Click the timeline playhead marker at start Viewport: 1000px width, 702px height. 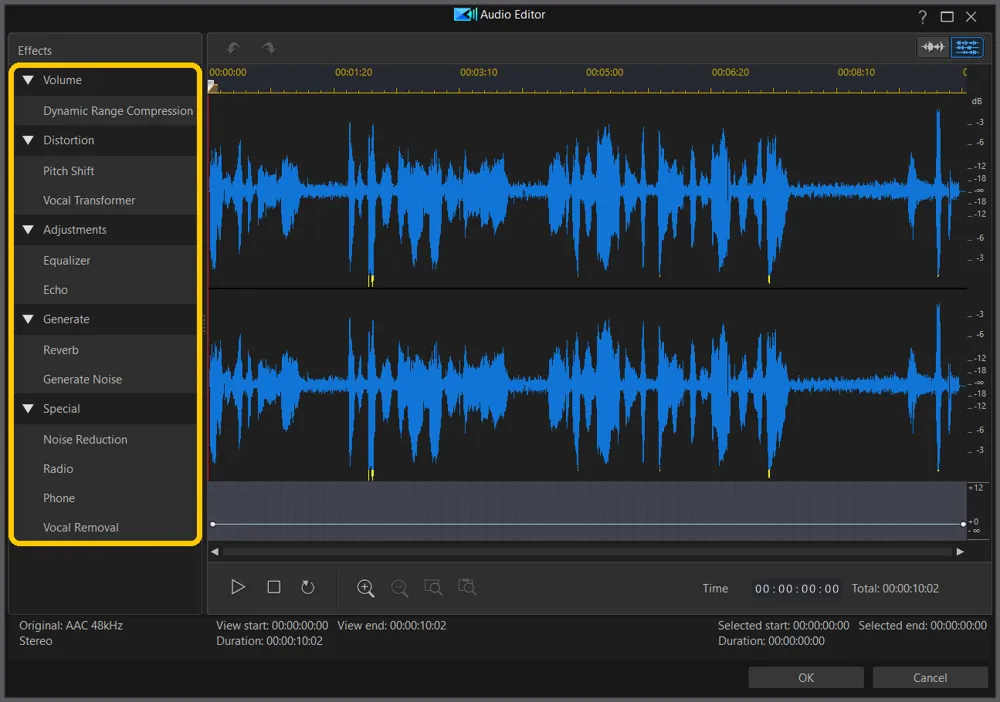(x=213, y=87)
